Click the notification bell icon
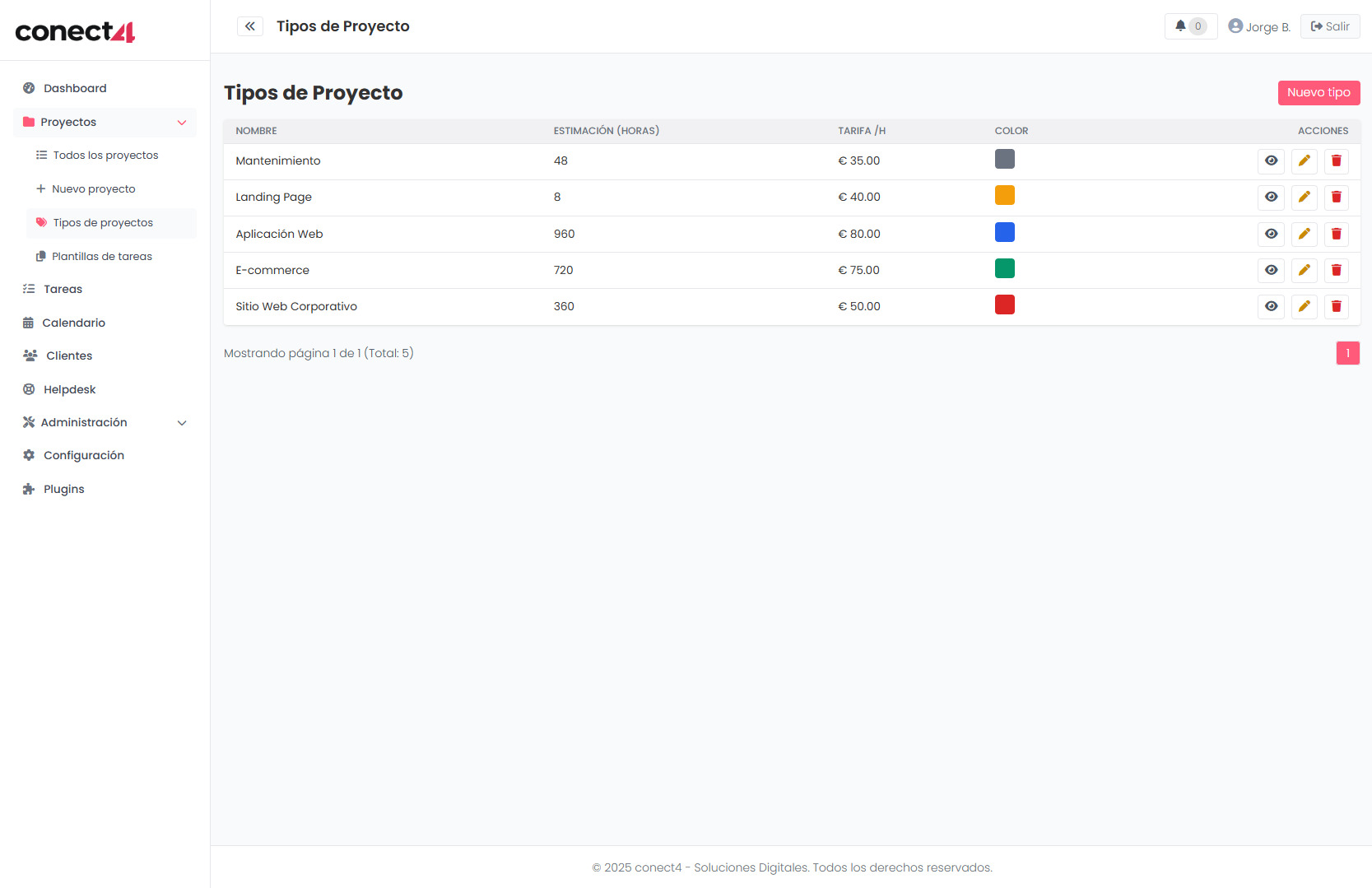The height and width of the screenshot is (888, 1372). click(x=1181, y=26)
